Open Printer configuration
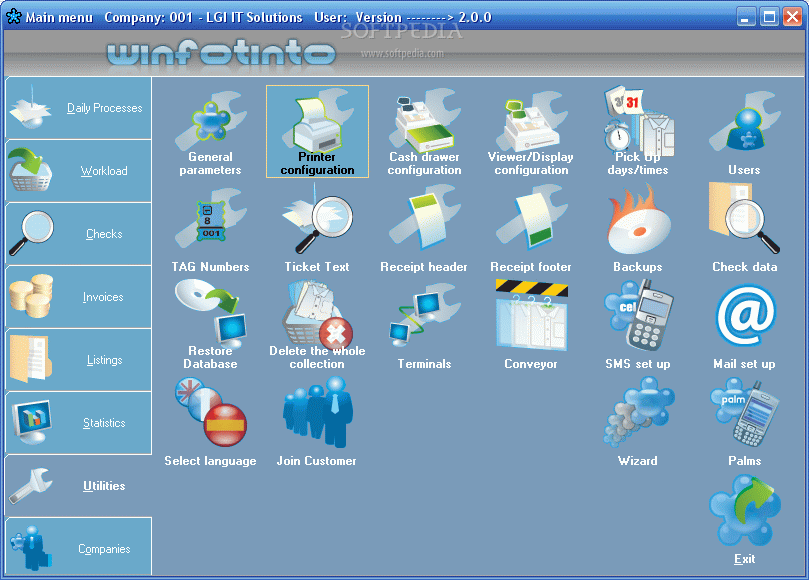The height and width of the screenshot is (580, 809). click(x=317, y=132)
